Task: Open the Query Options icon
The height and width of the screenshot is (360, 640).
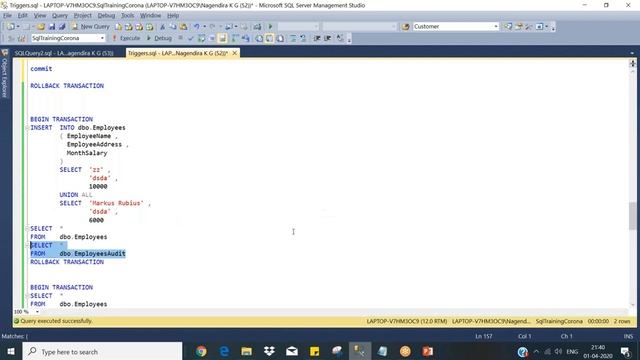Action: [212, 38]
